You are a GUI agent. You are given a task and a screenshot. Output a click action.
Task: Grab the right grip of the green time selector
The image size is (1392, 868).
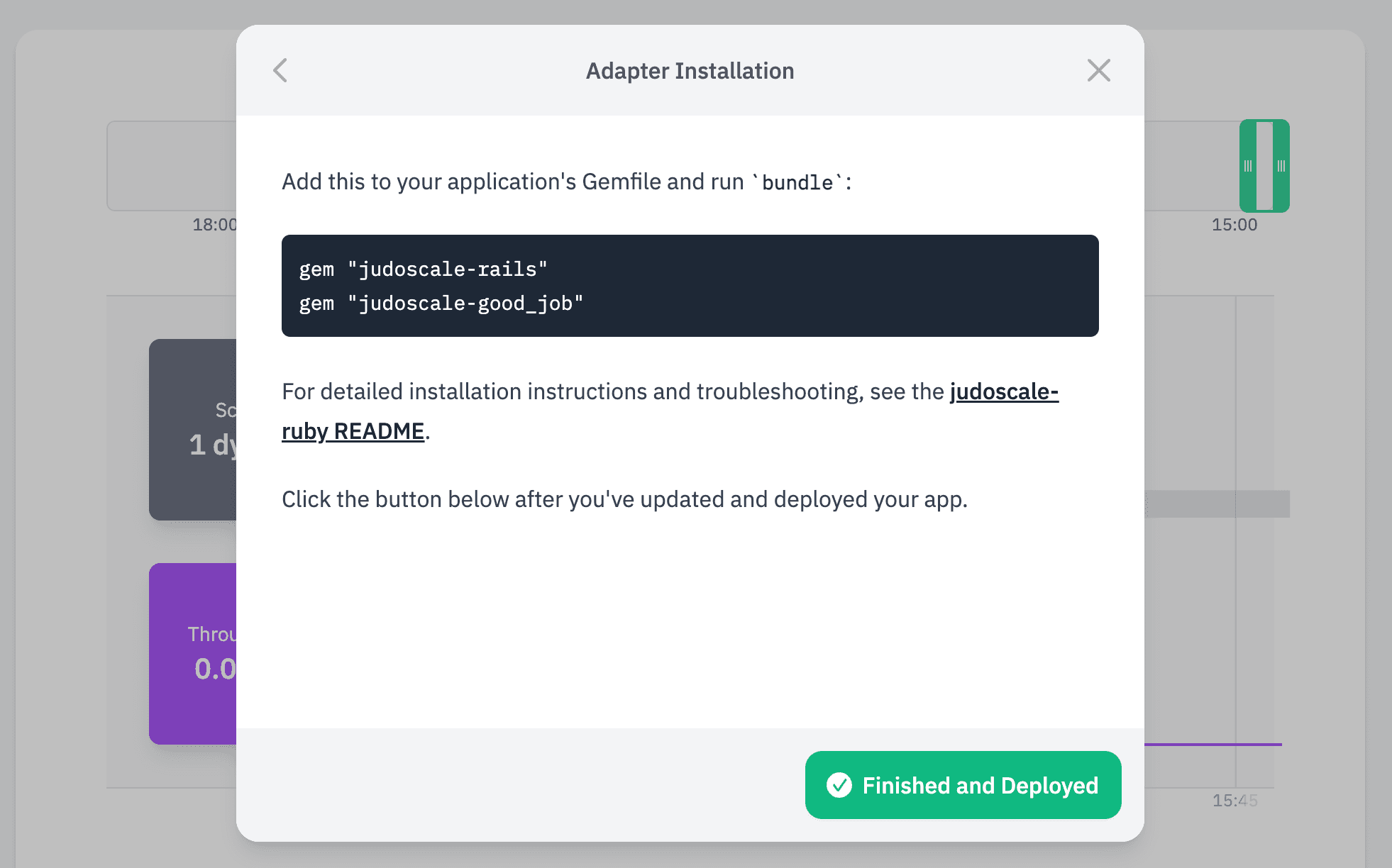(x=1281, y=166)
